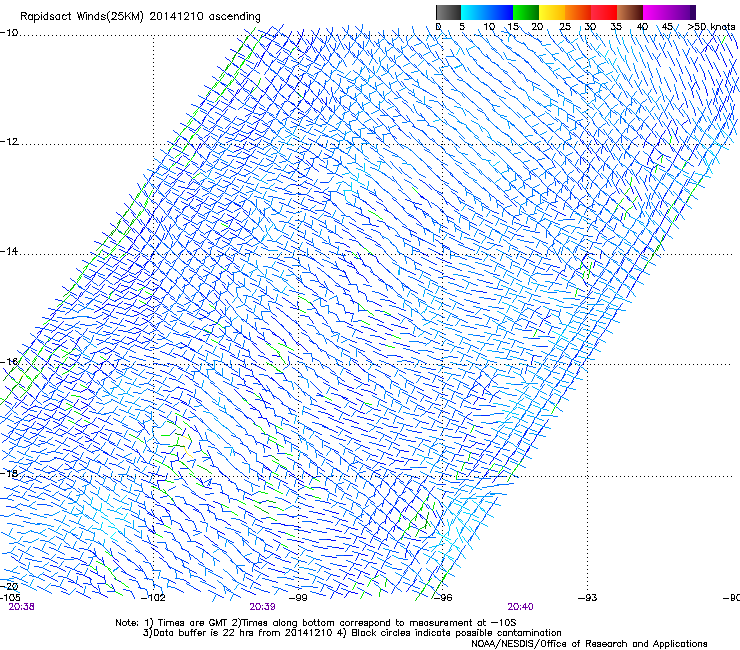Screen dimensions: 740x650
Task: Click the purple time stamp 20:40
Action: point(521,607)
